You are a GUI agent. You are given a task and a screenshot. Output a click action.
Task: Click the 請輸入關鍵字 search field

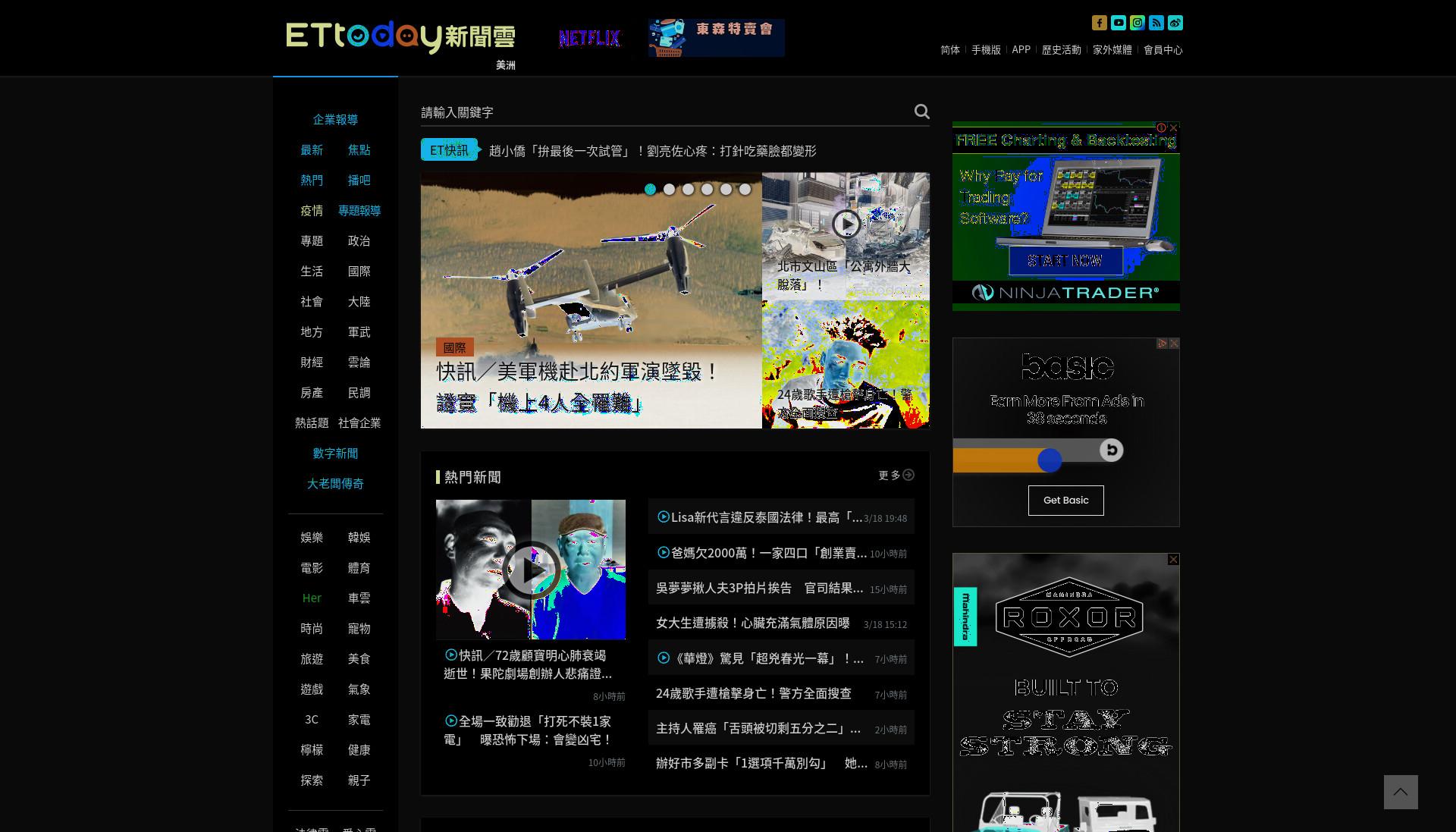tap(664, 112)
